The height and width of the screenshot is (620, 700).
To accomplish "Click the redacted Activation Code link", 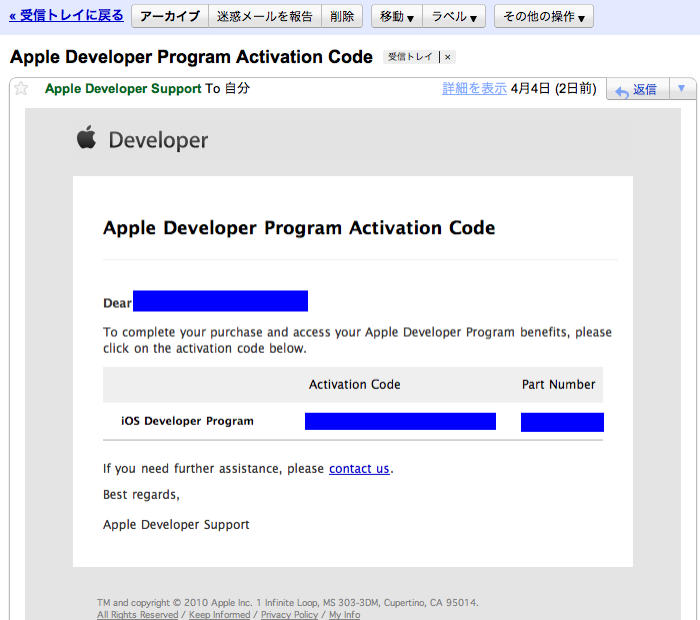I will 400,421.
